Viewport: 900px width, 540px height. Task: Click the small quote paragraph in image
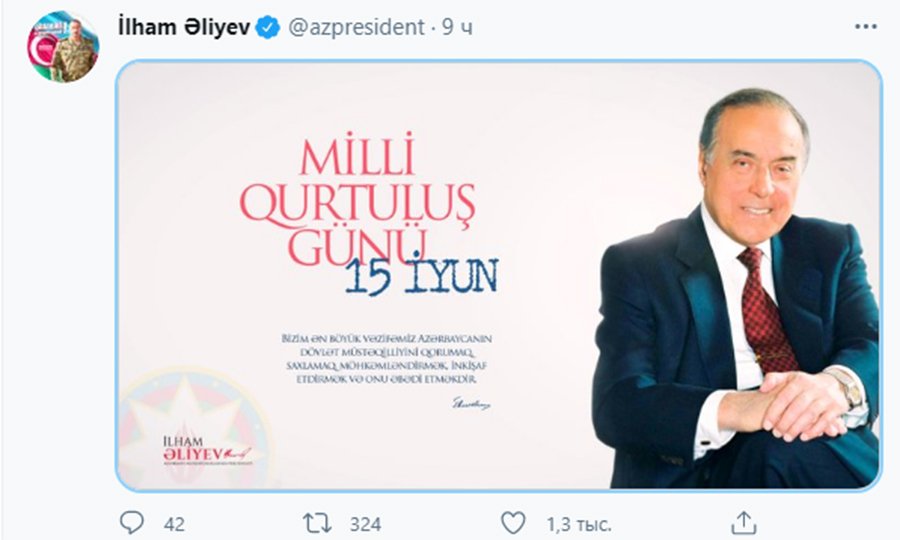(x=386, y=359)
